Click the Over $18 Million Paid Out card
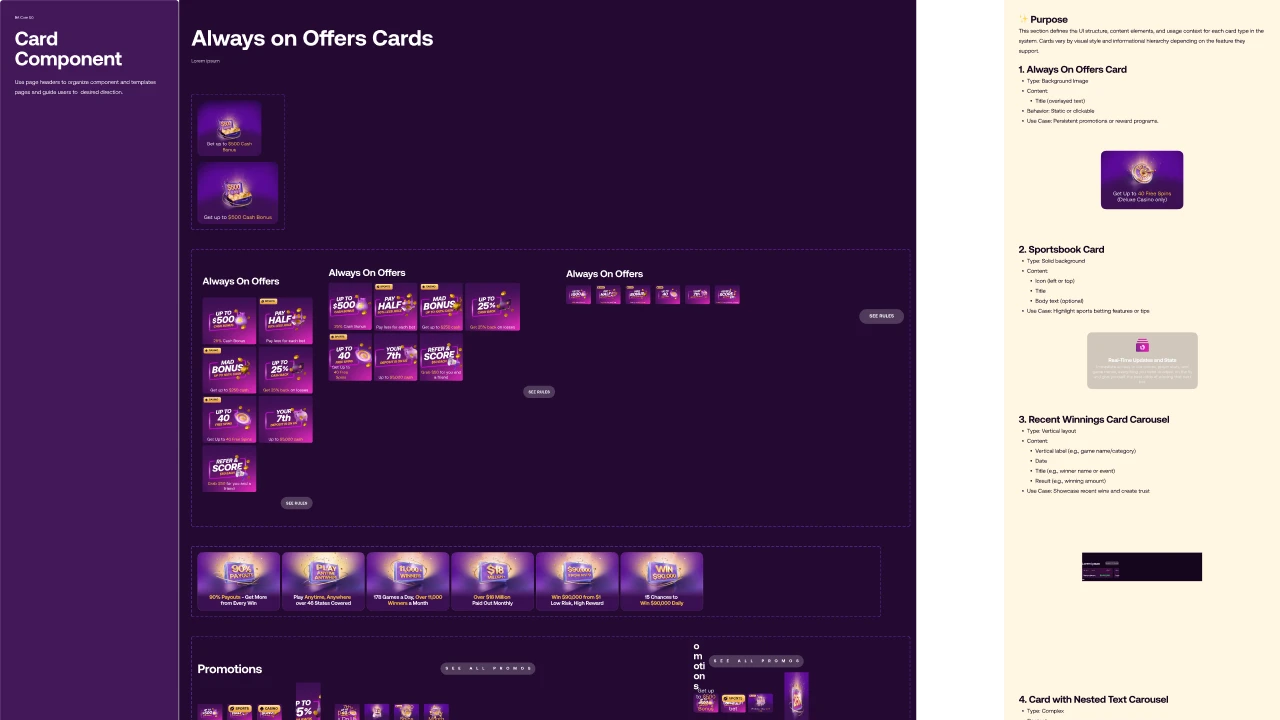 [492, 581]
